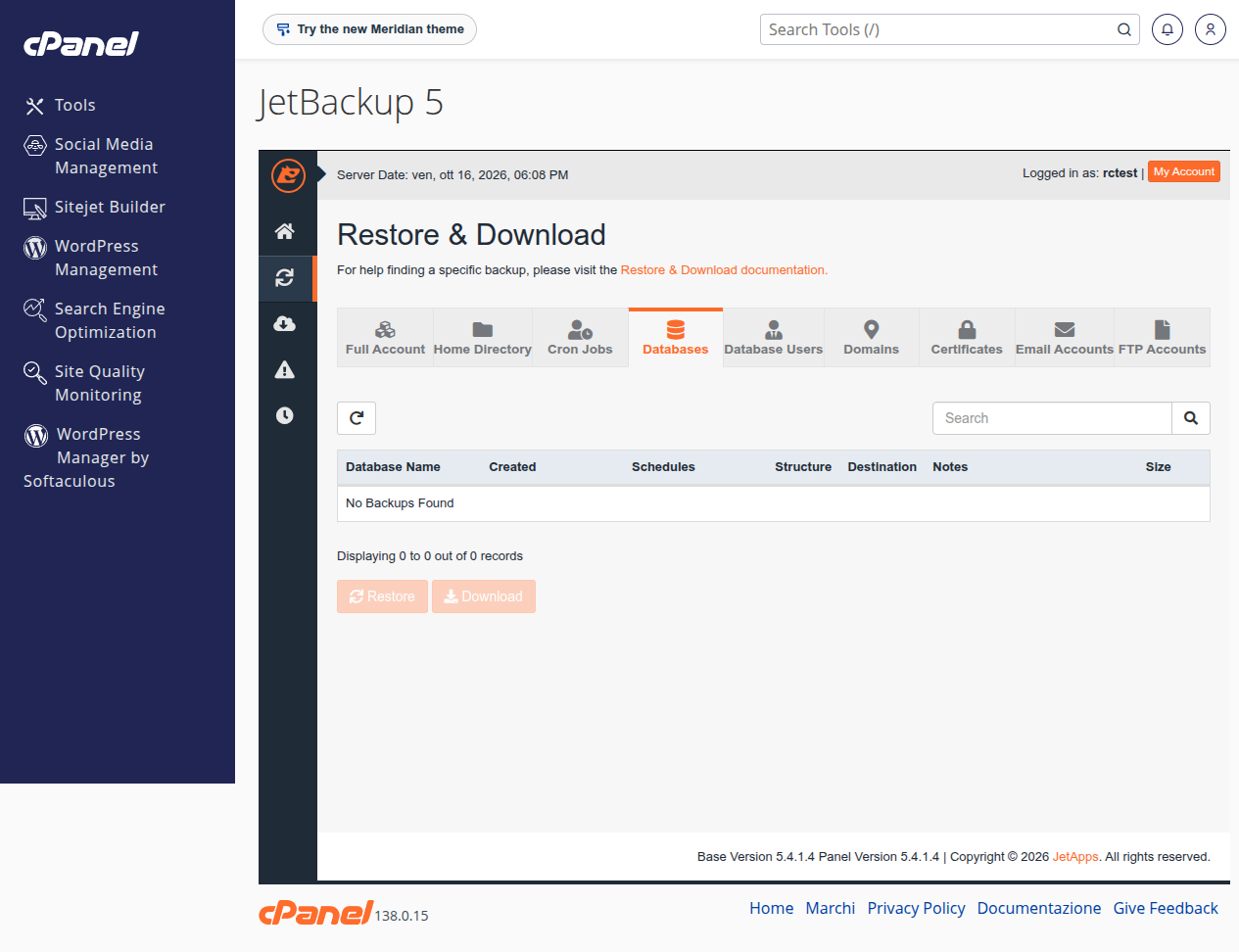This screenshot has height=952, width=1239.
Task: Open the Documentazione link
Action: [1039, 909]
